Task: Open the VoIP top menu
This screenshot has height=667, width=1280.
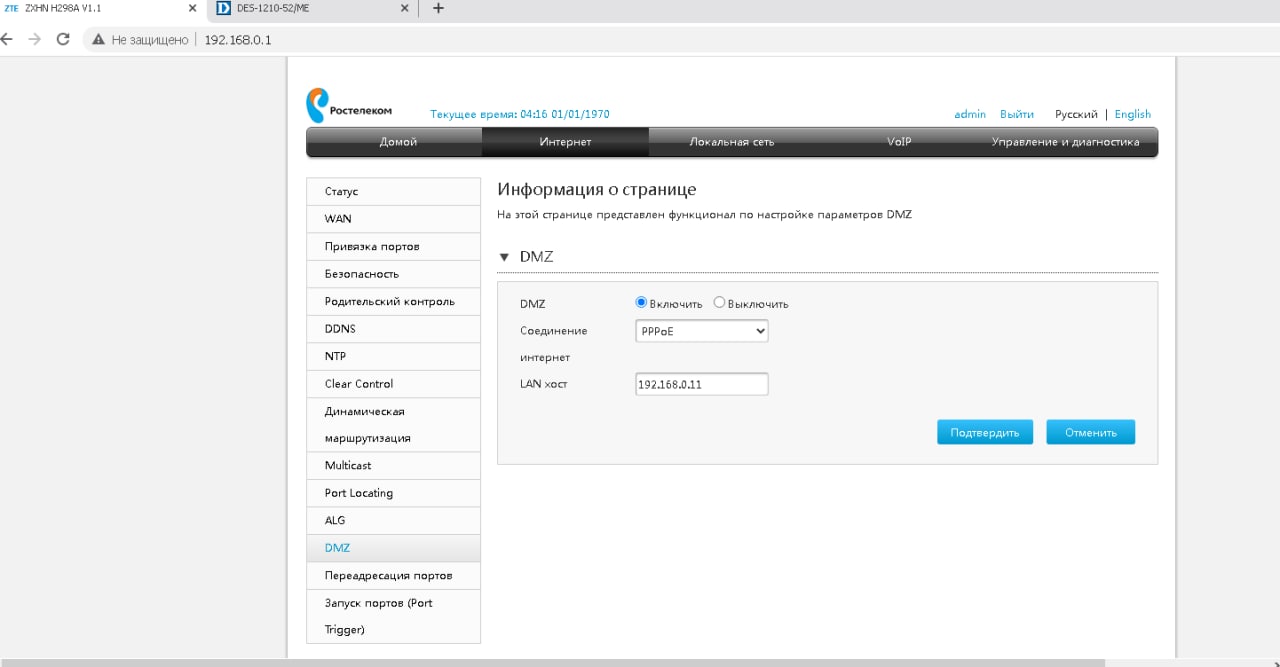Action: coord(899,142)
